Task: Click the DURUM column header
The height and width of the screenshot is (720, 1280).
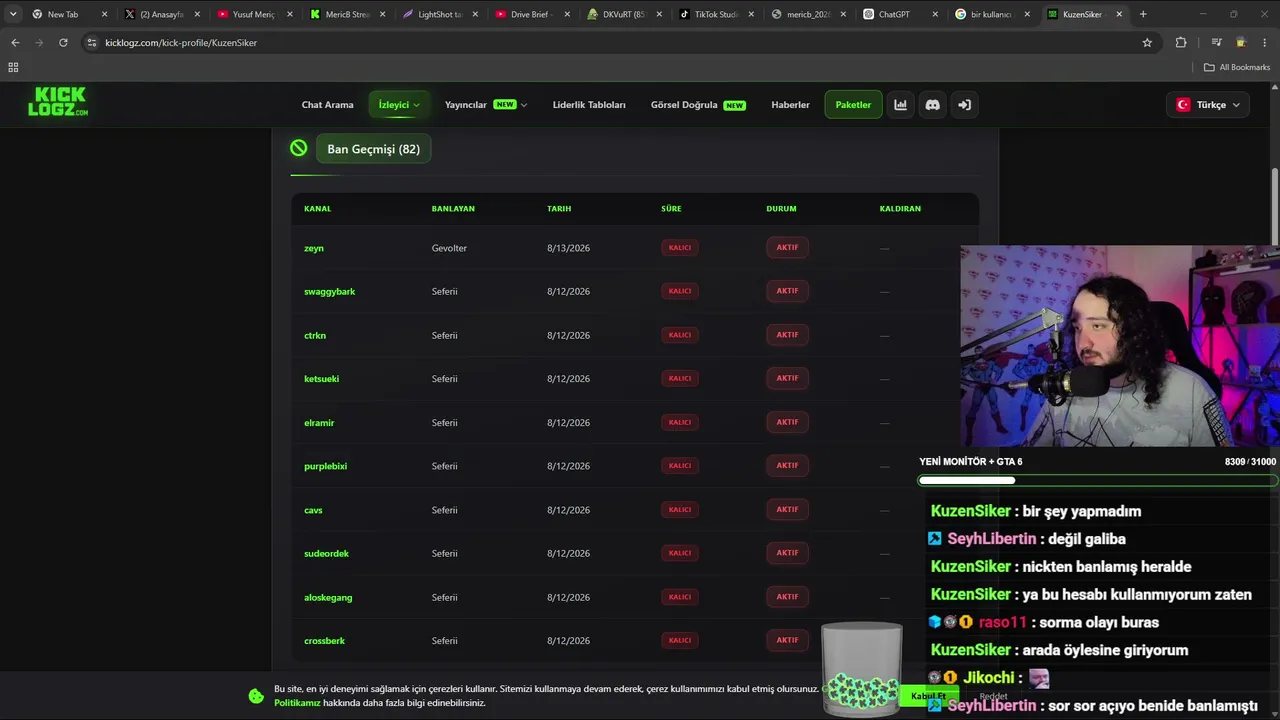Action: 781,209
